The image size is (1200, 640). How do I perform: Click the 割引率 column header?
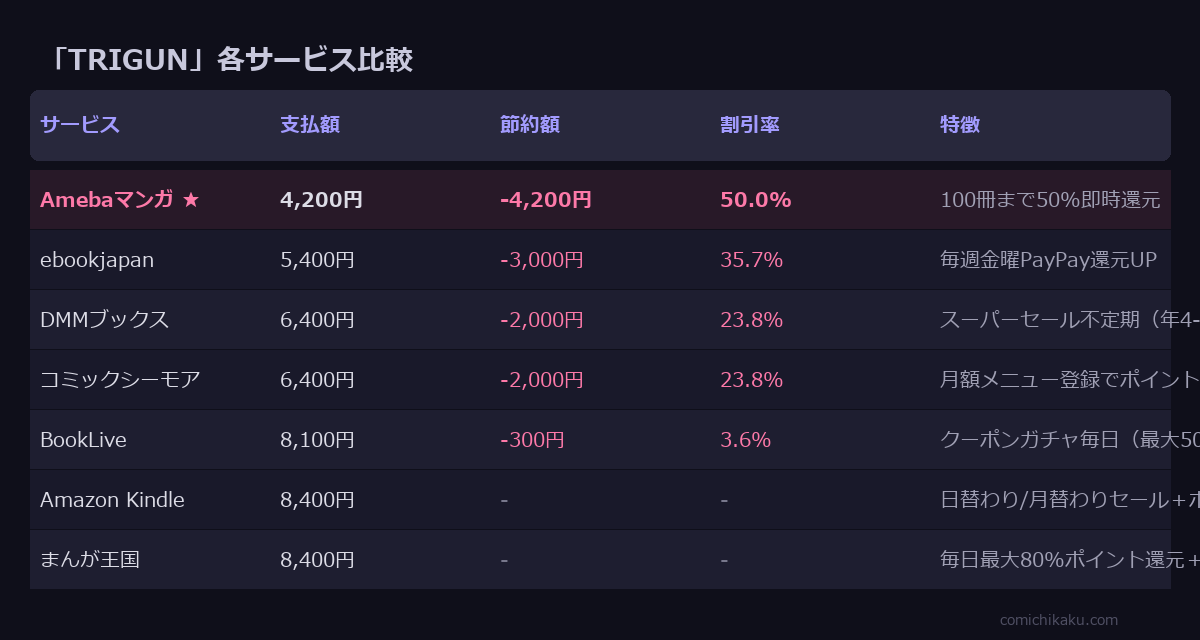[750, 125]
